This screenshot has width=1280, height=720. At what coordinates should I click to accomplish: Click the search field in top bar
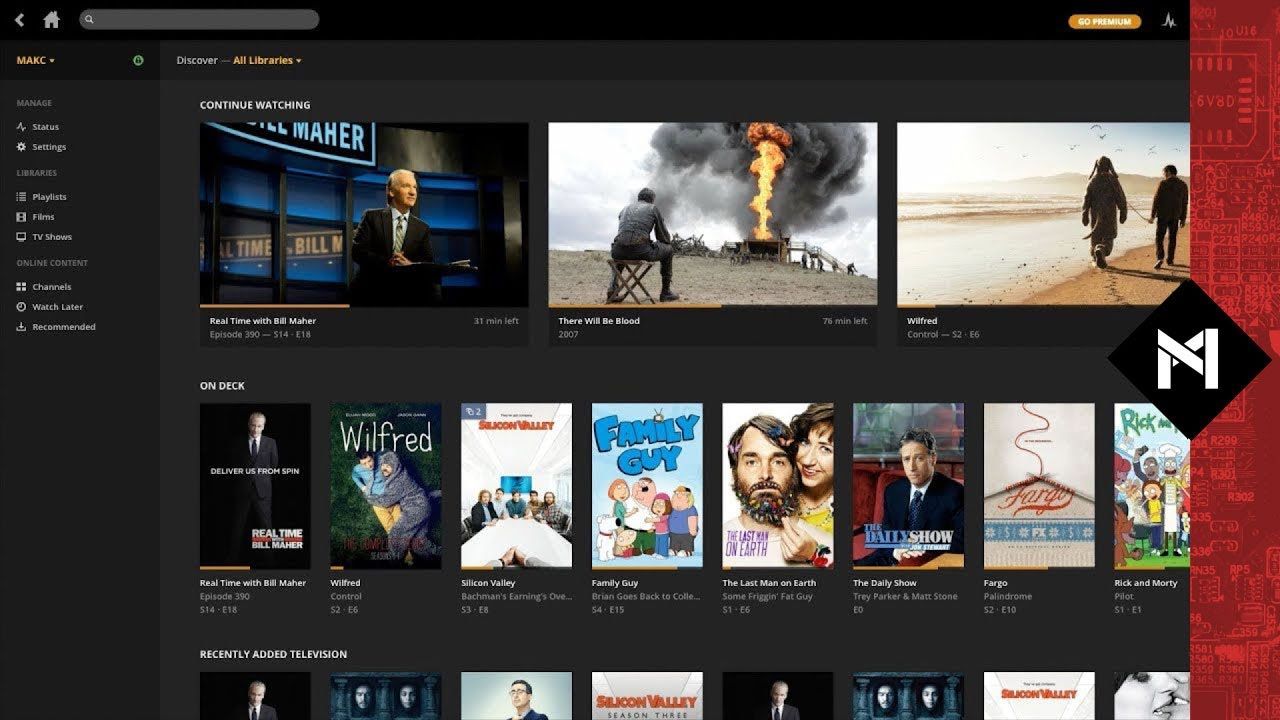(199, 19)
